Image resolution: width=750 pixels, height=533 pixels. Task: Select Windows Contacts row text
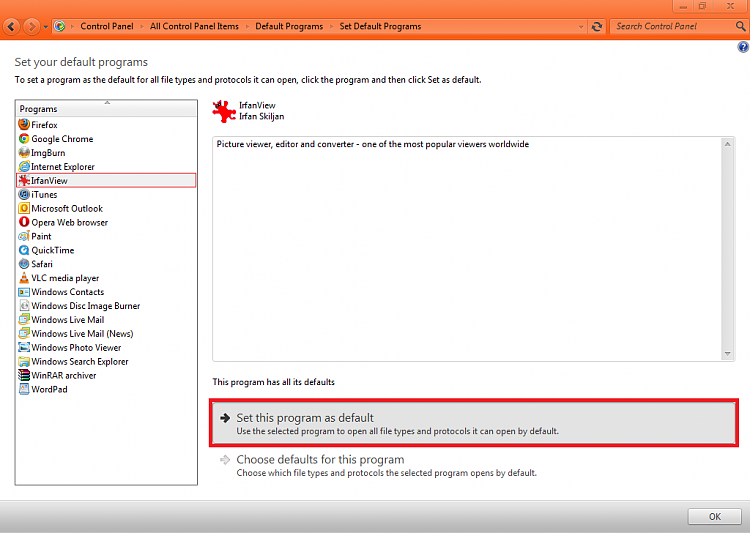tap(67, 292)
